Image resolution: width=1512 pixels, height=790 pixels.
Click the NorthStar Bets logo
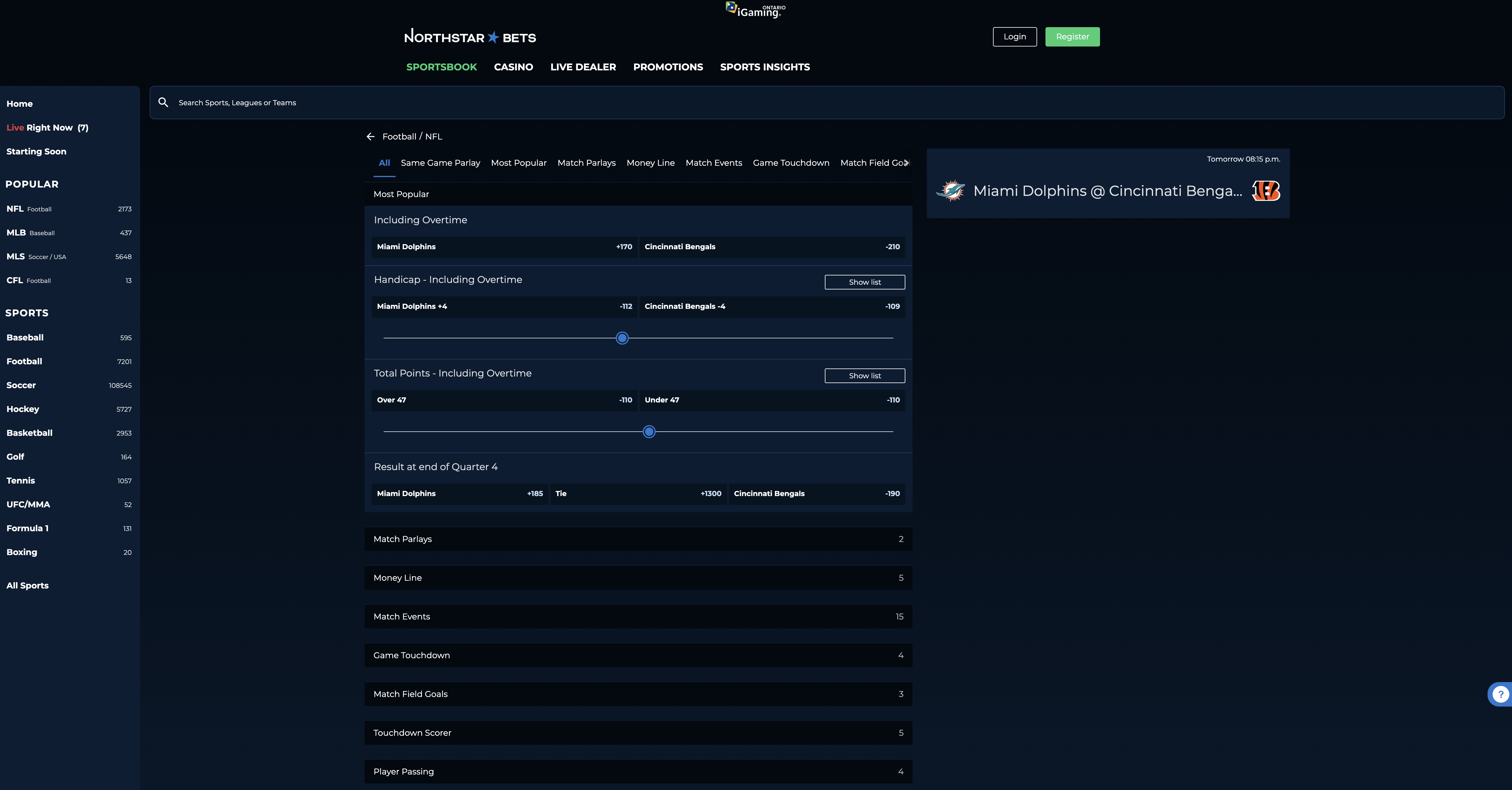point(470,37)
